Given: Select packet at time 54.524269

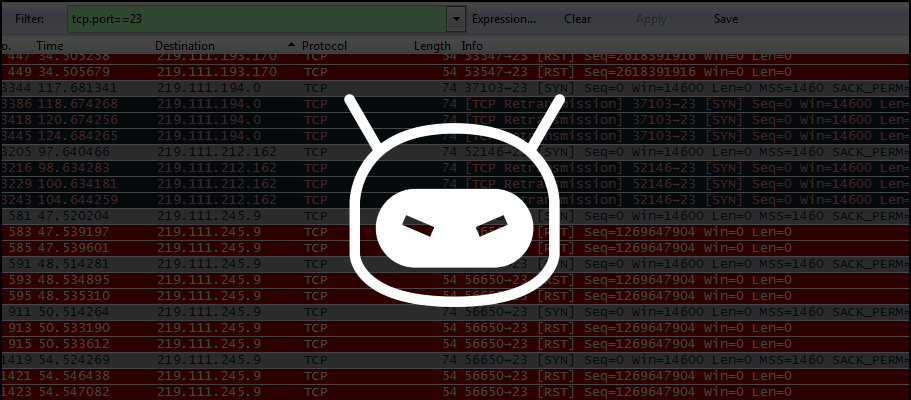Looking at the screenshot, I should (456, 360).
